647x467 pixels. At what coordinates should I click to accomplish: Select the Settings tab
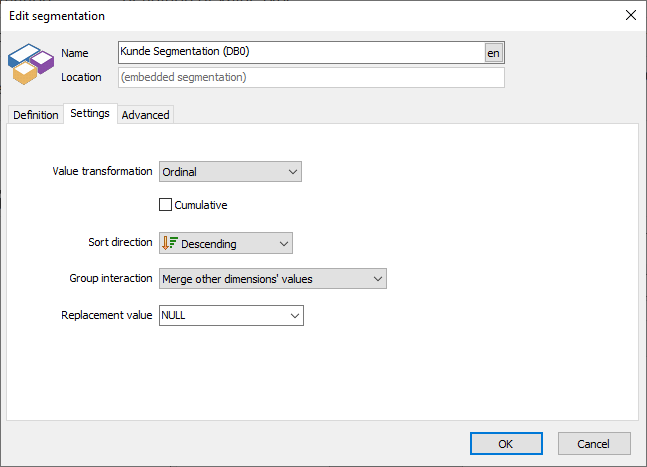(90, 113)
